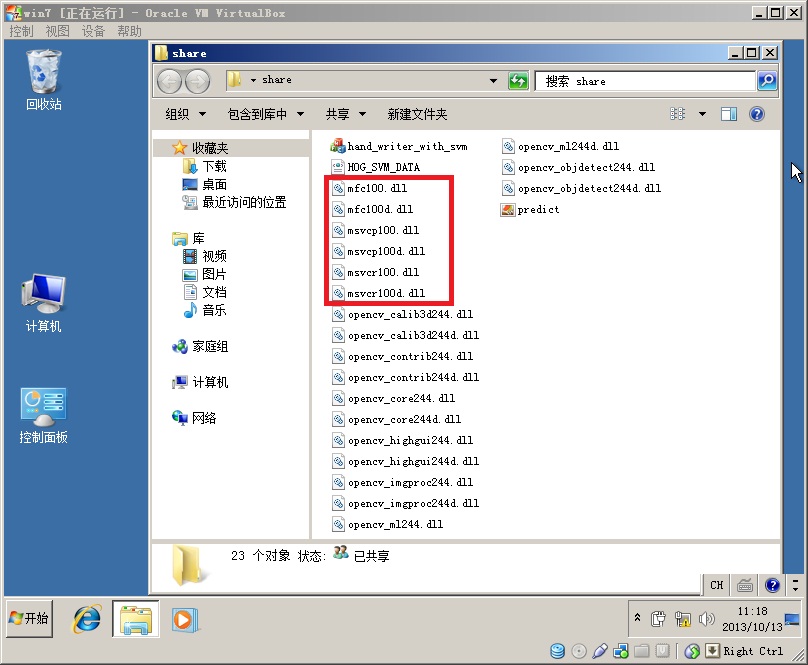Click the show desktop button
808x665 pixels.
[793, 619]
